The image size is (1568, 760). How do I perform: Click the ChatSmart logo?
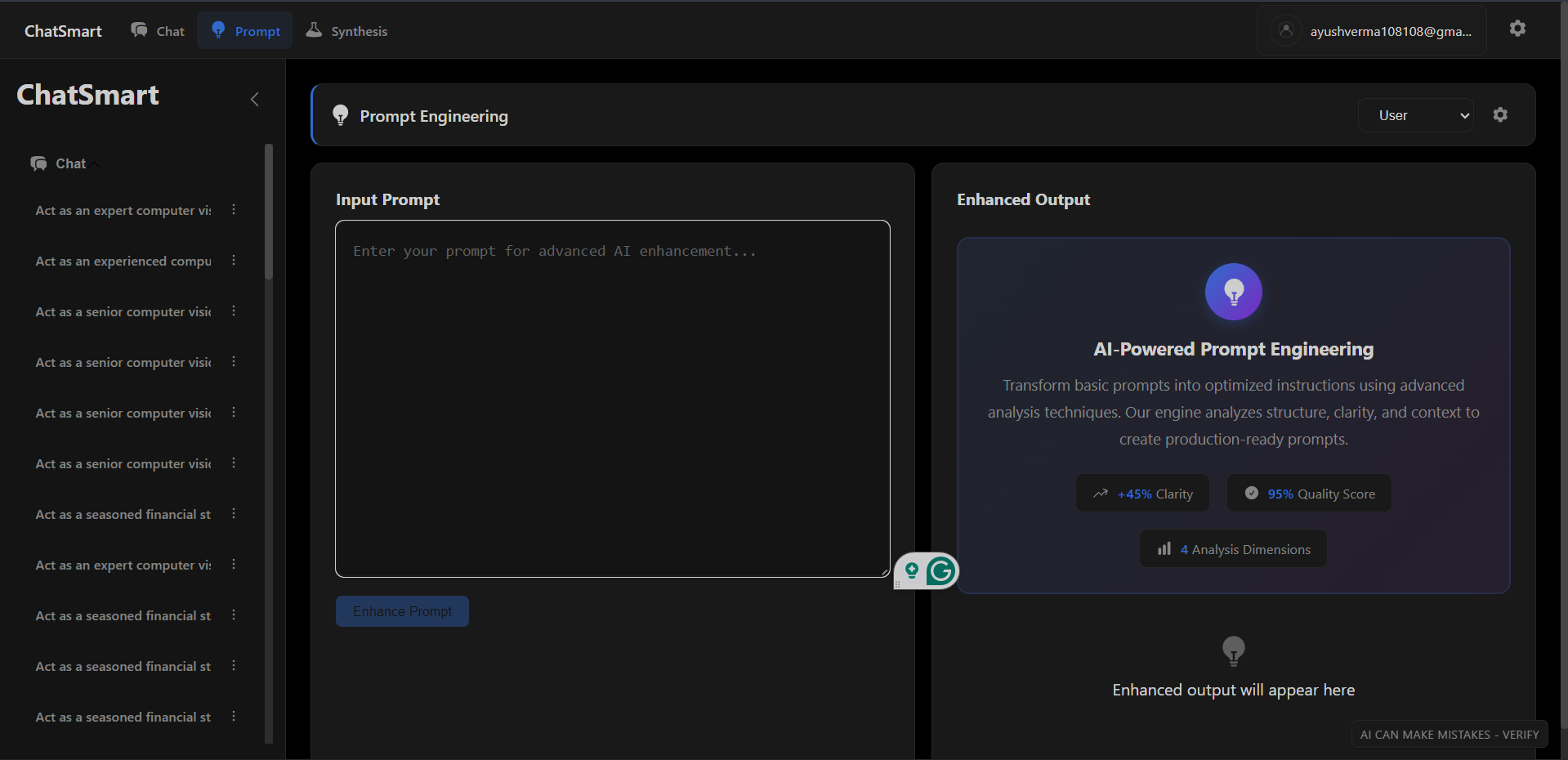click(x=62, y=30)
